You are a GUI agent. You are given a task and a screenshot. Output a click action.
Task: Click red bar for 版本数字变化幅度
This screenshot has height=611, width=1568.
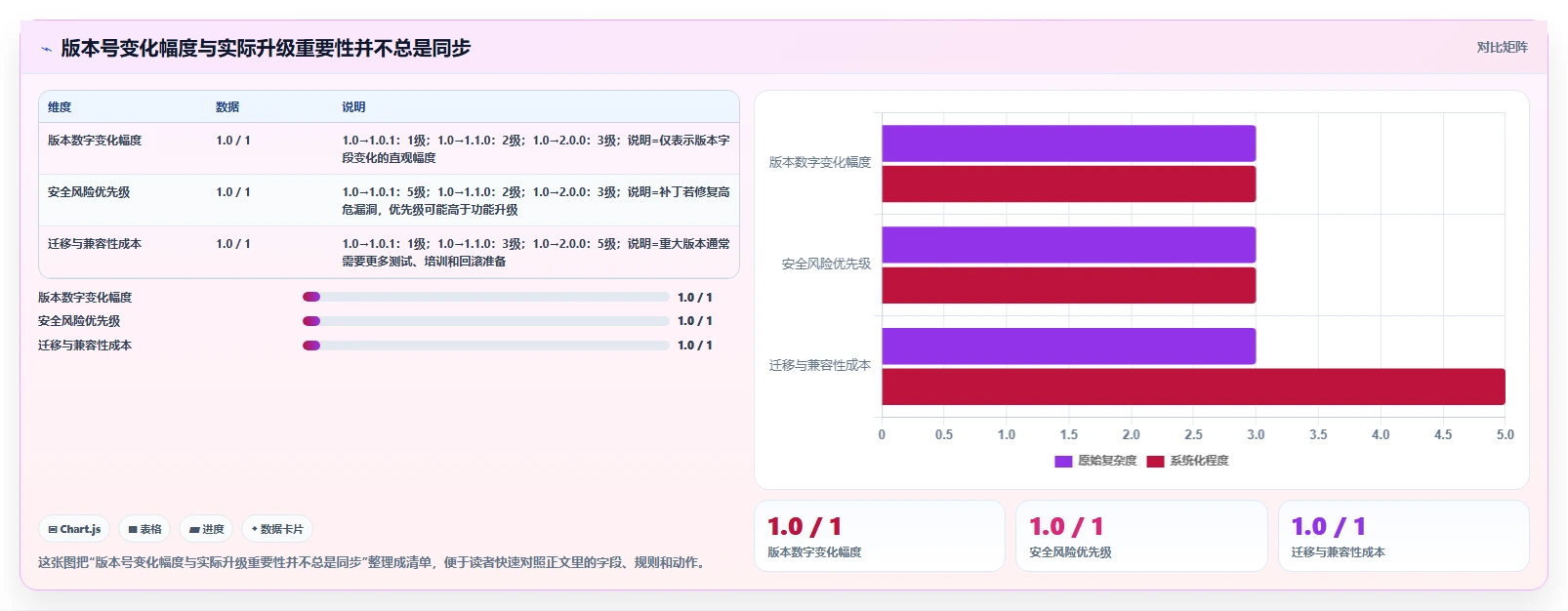click(1068, 184)
